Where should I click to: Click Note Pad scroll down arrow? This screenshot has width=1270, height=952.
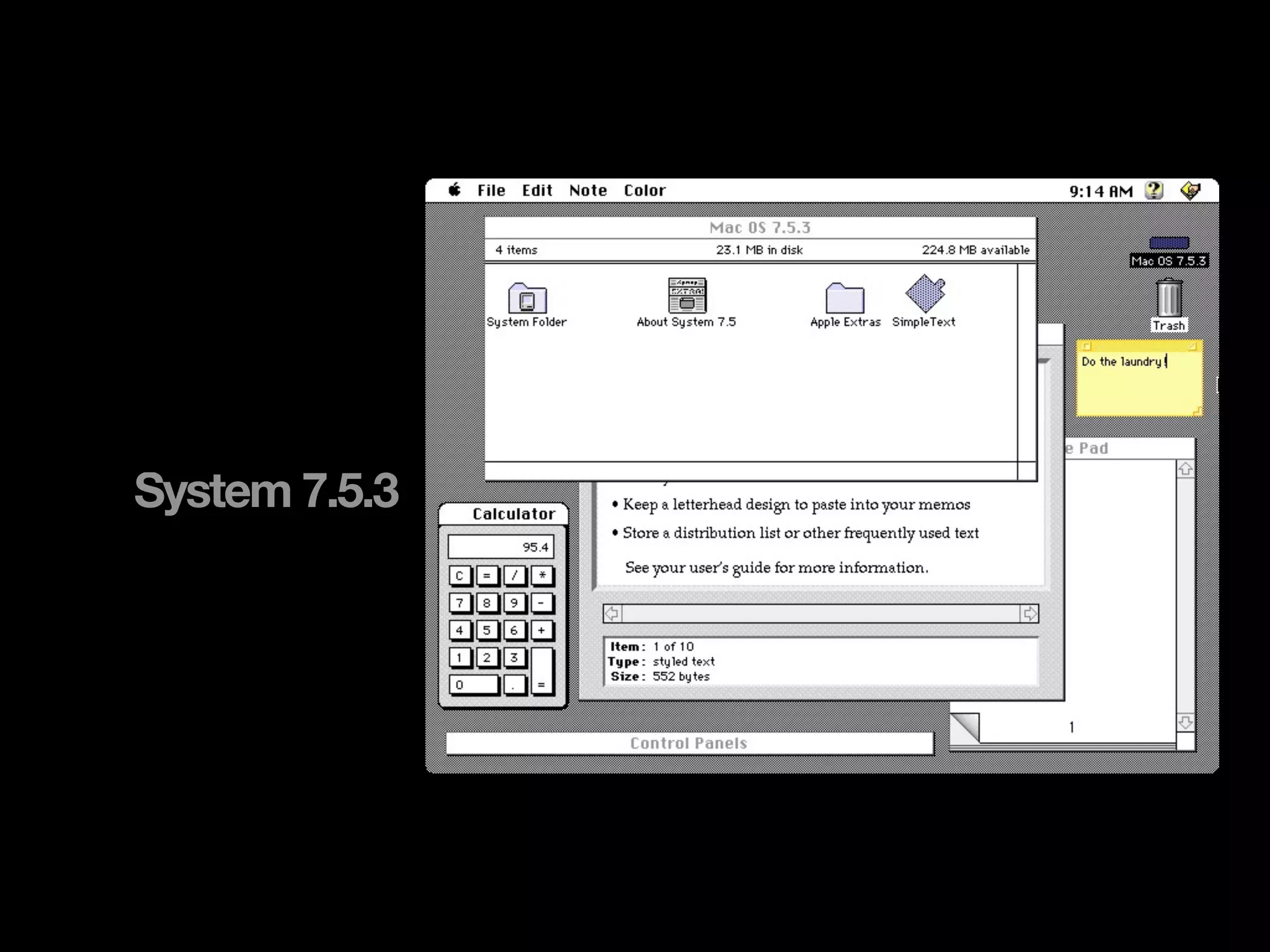[x=1185, y=723]
